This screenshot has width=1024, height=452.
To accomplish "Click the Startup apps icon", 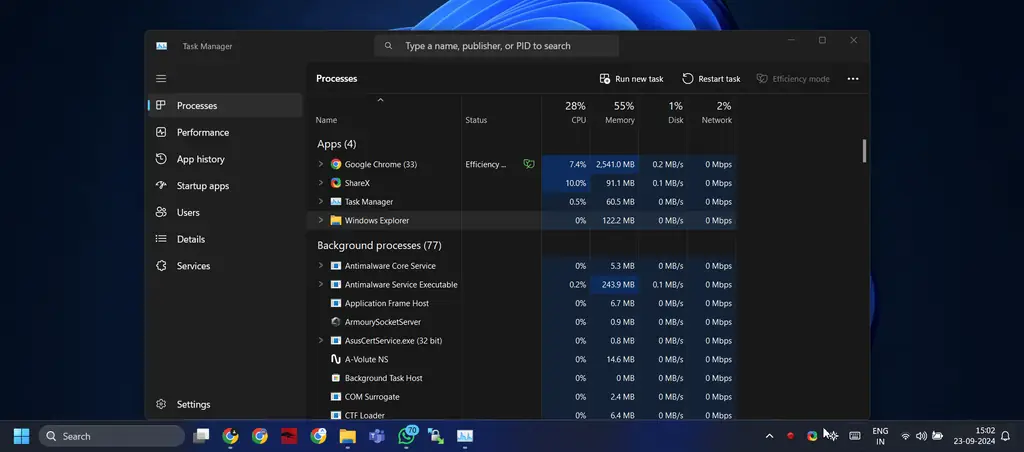I will point(161,186).
